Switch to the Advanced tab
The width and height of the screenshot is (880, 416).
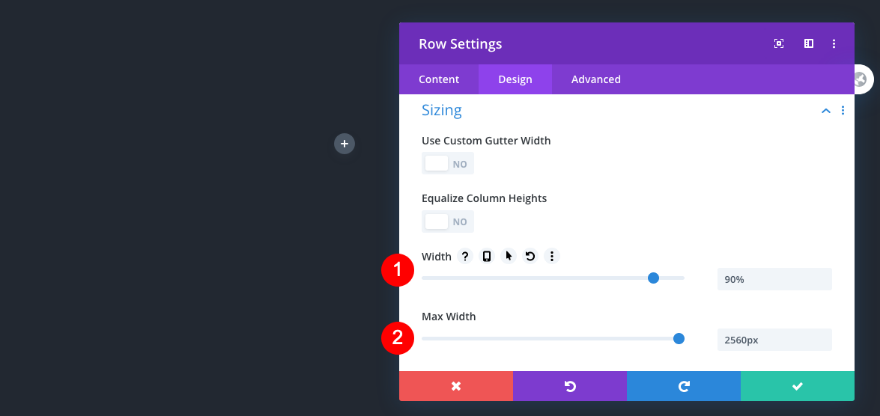tap(596, 79)
